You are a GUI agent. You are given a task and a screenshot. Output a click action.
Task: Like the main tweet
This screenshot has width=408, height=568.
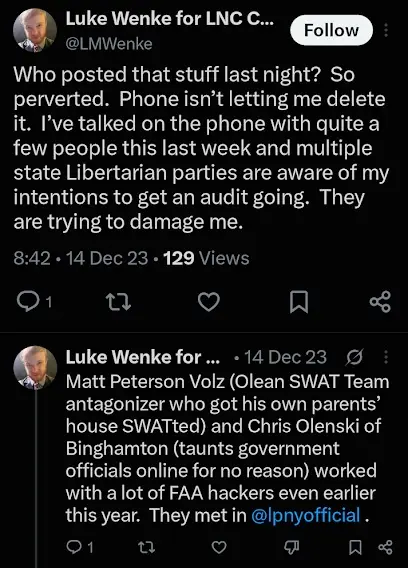pos(209,302)
